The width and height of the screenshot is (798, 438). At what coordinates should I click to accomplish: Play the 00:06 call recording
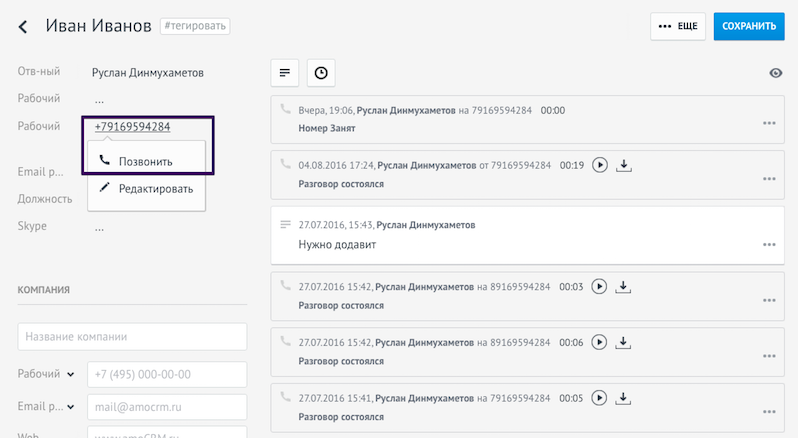click(x=599, y=342)
